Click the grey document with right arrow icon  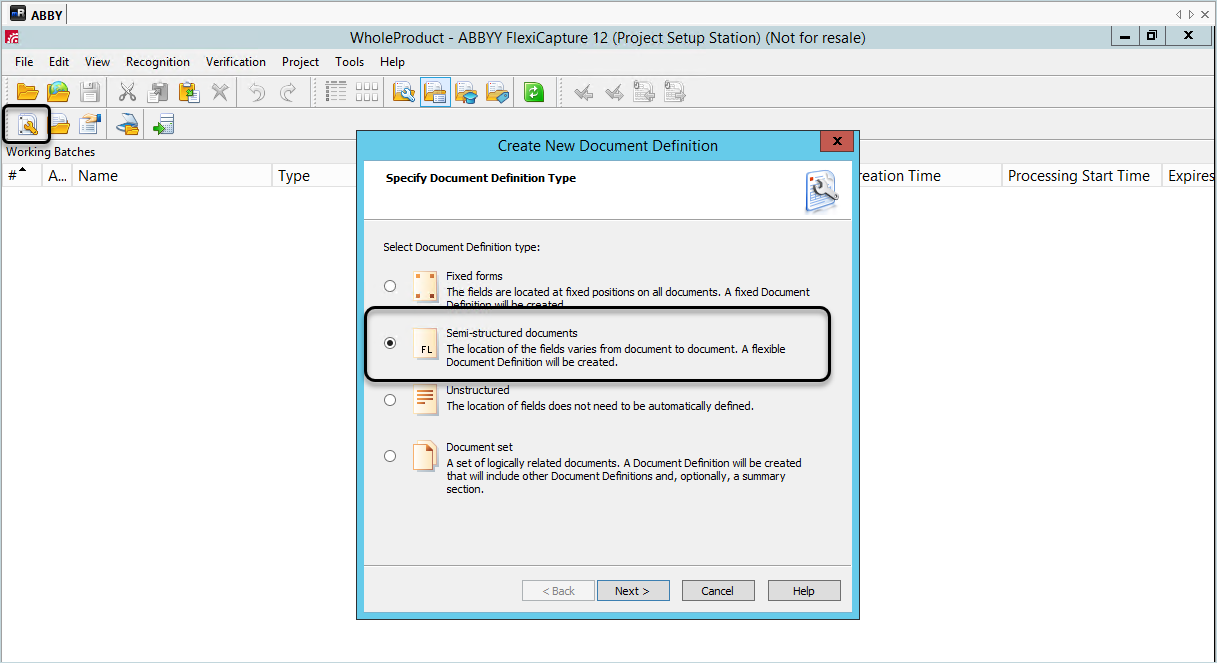pos(675,93)
